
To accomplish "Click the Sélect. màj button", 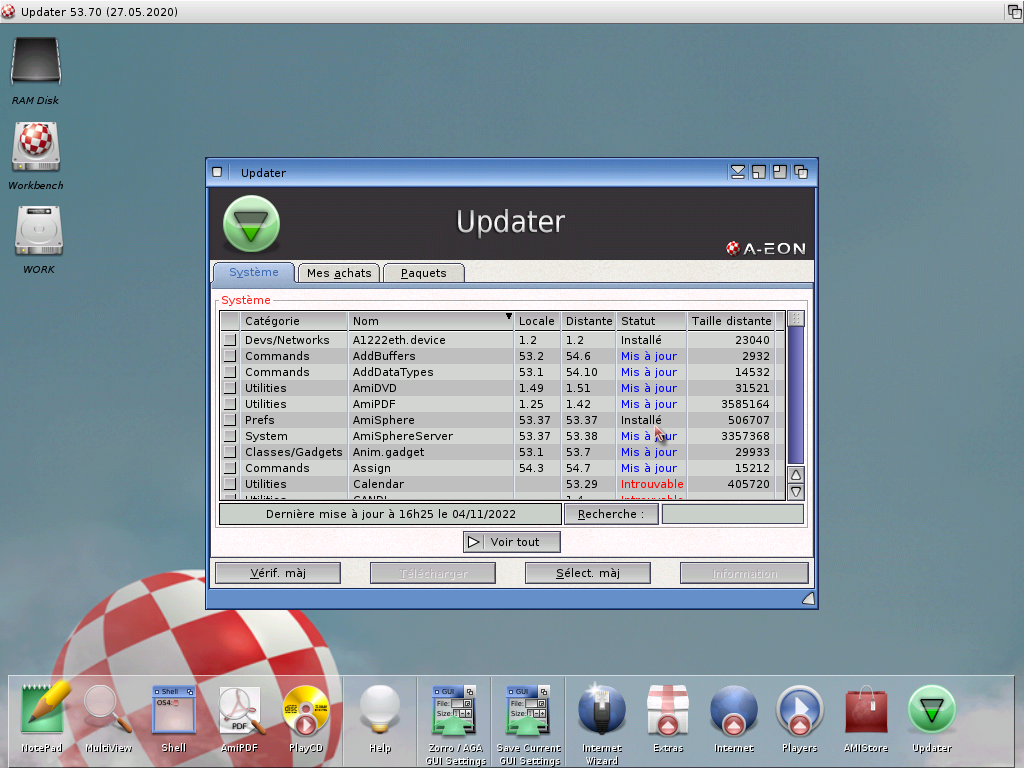I will tap(588, 573).
